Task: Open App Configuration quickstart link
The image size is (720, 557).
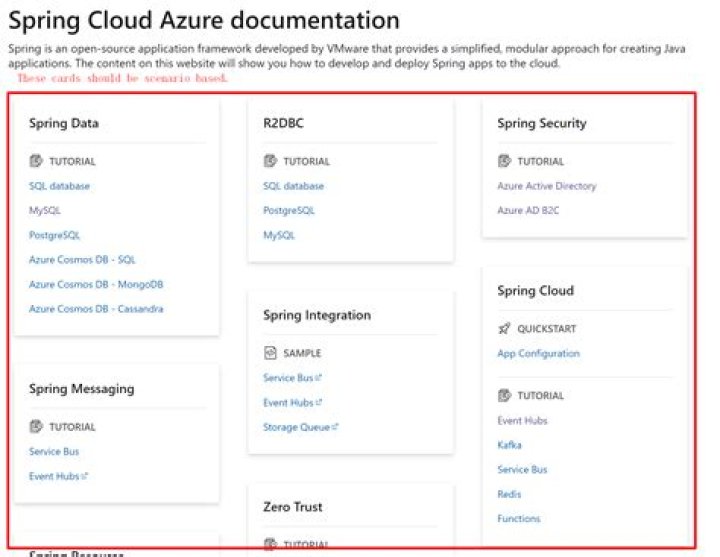Action: (x=538, y=354)
